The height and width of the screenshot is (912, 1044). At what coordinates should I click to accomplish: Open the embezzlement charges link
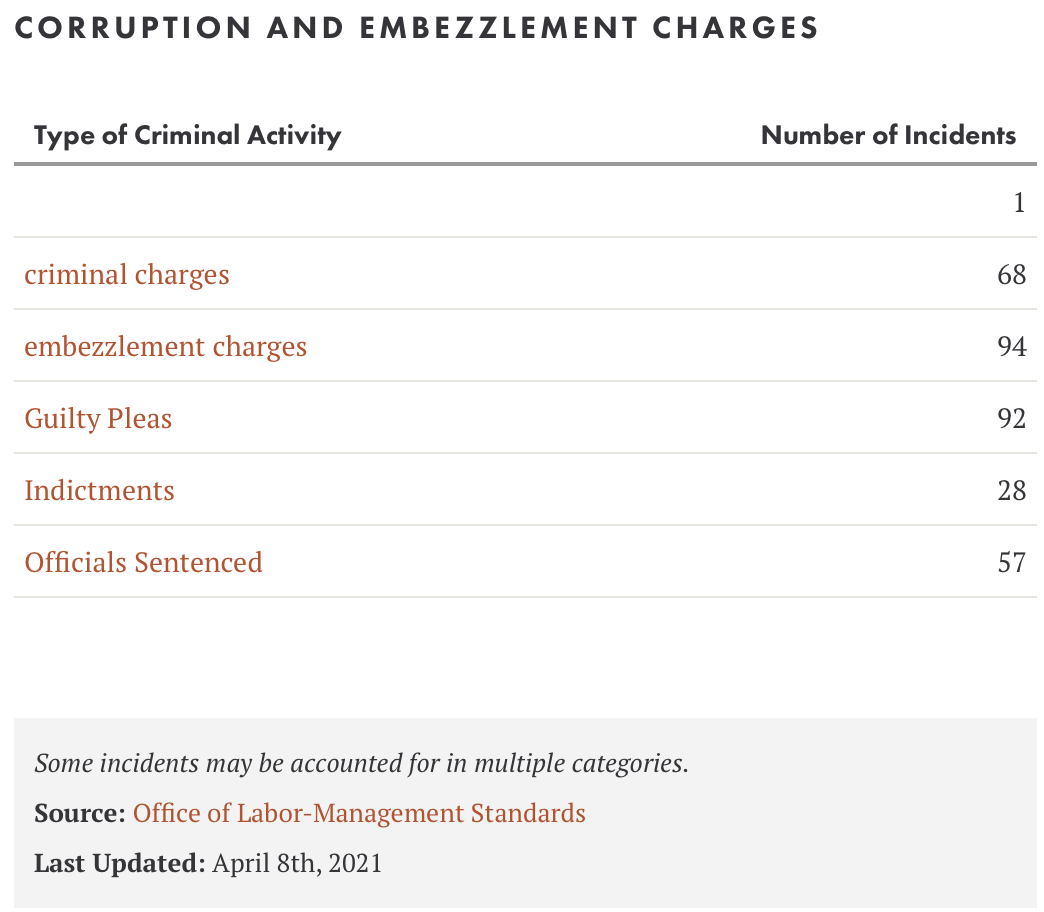166,347
